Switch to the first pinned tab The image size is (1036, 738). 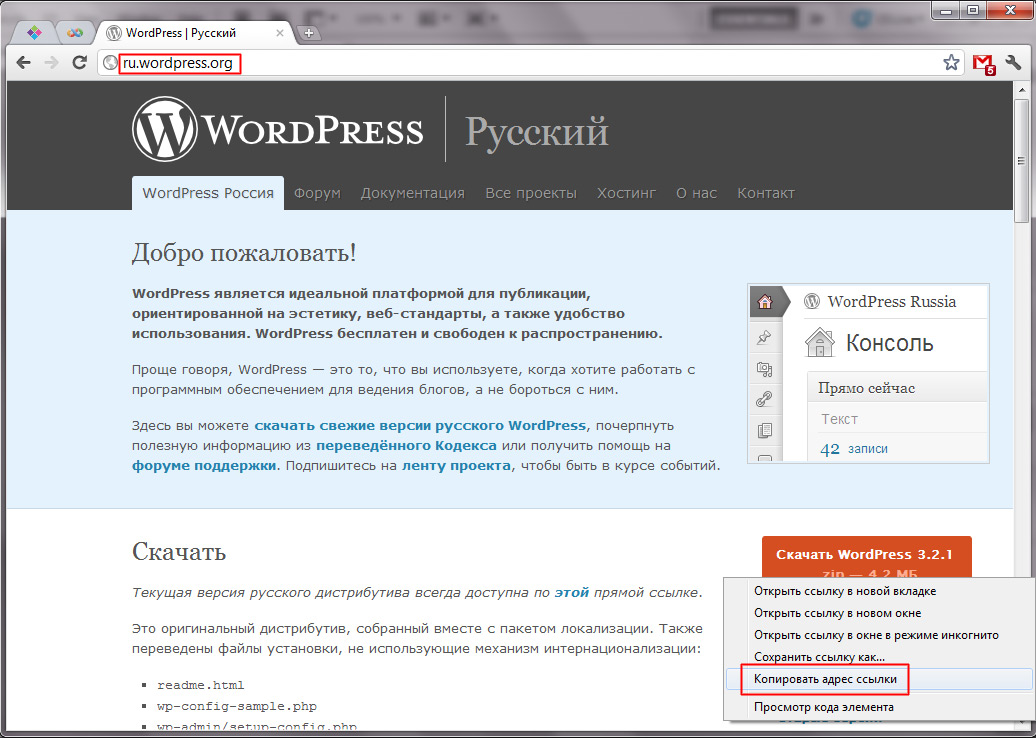tap(34, 33)
